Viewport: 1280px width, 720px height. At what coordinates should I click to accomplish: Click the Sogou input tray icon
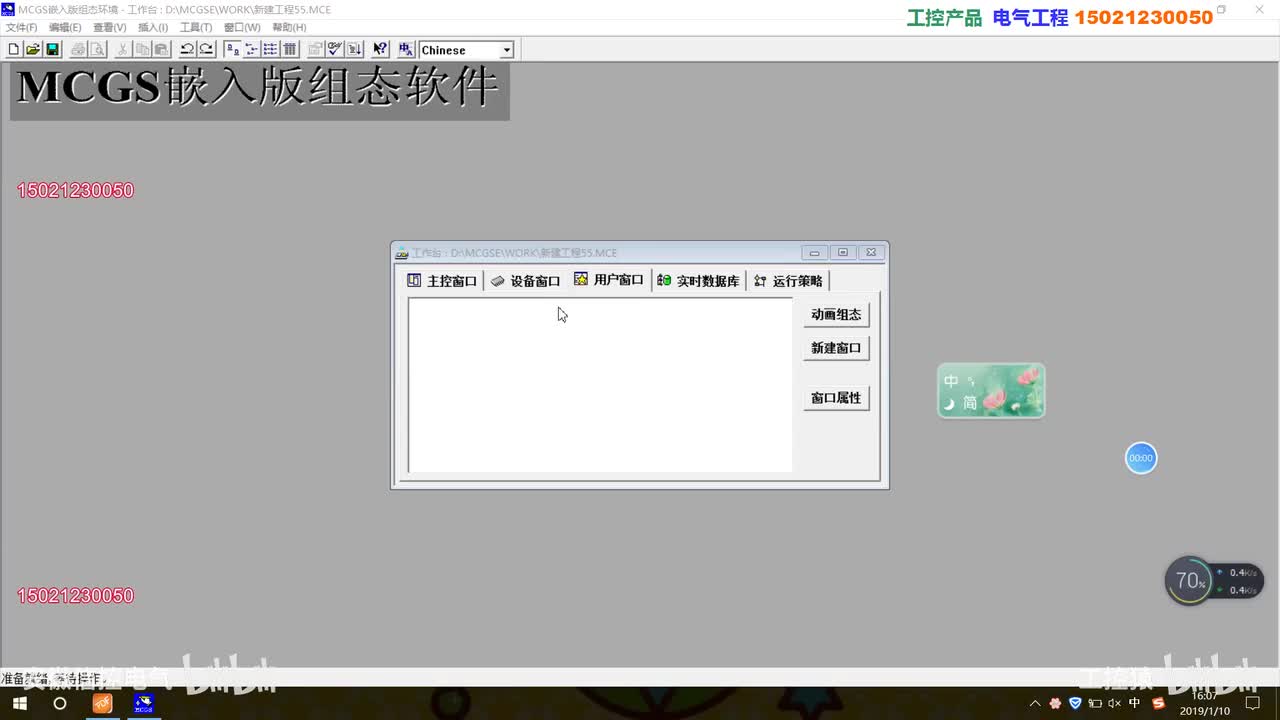(1159, 704)
